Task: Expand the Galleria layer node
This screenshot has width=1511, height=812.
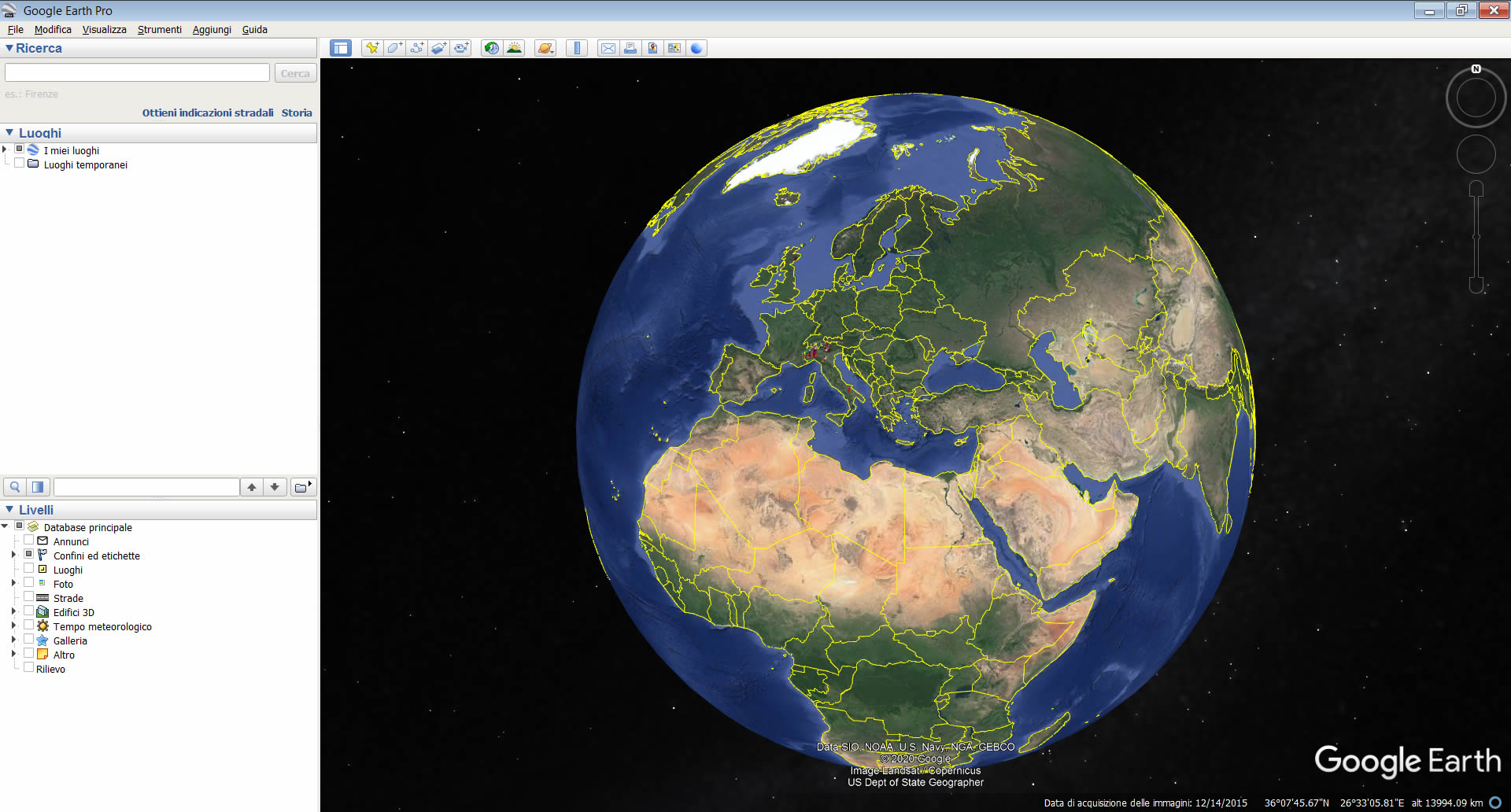Action: tap(13, 640)
